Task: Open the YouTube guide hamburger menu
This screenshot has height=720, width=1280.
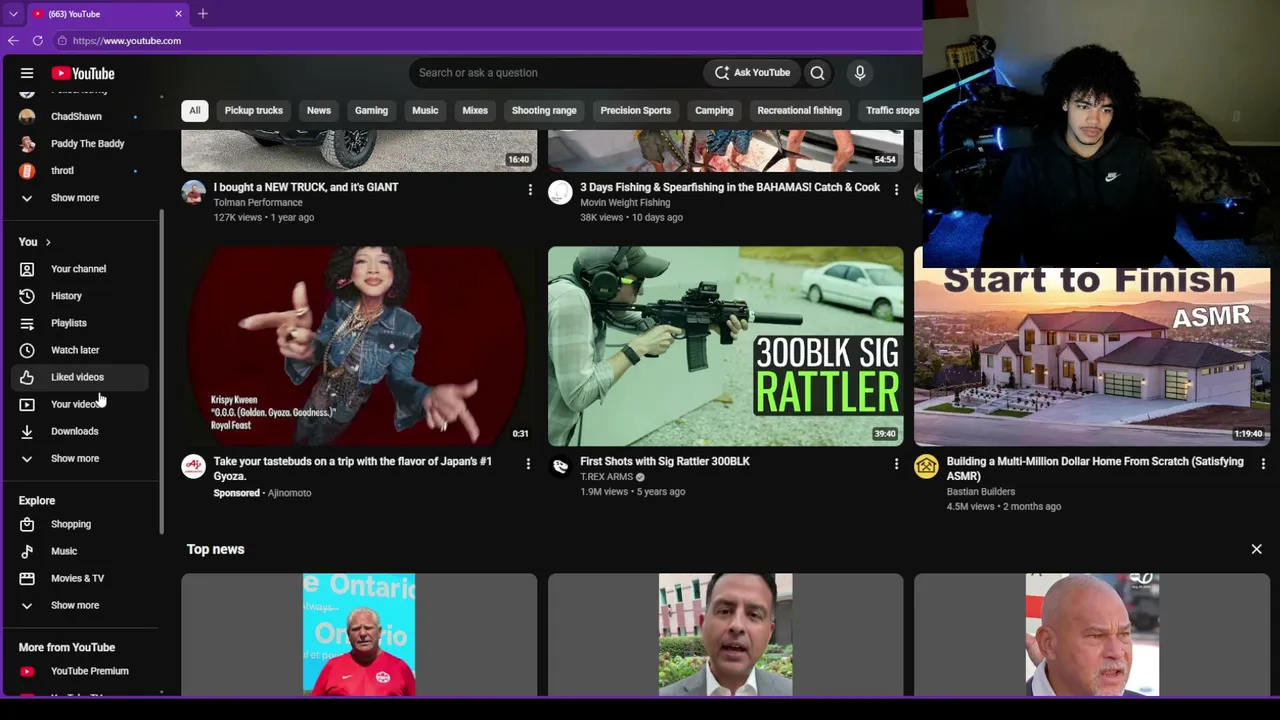Action: (27, 73)
